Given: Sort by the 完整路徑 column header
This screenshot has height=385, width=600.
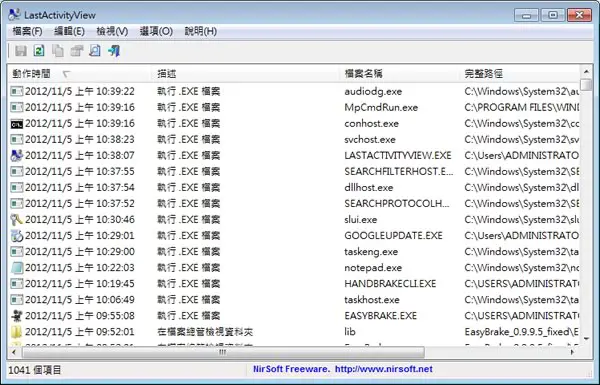Looking at the screenshot, I should (520, 73).
